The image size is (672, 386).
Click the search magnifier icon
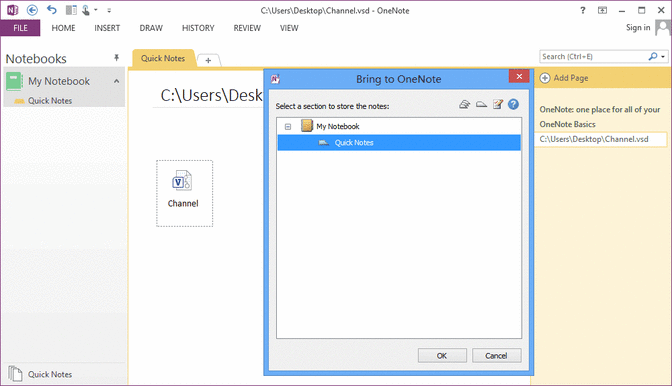click(653, 56)
